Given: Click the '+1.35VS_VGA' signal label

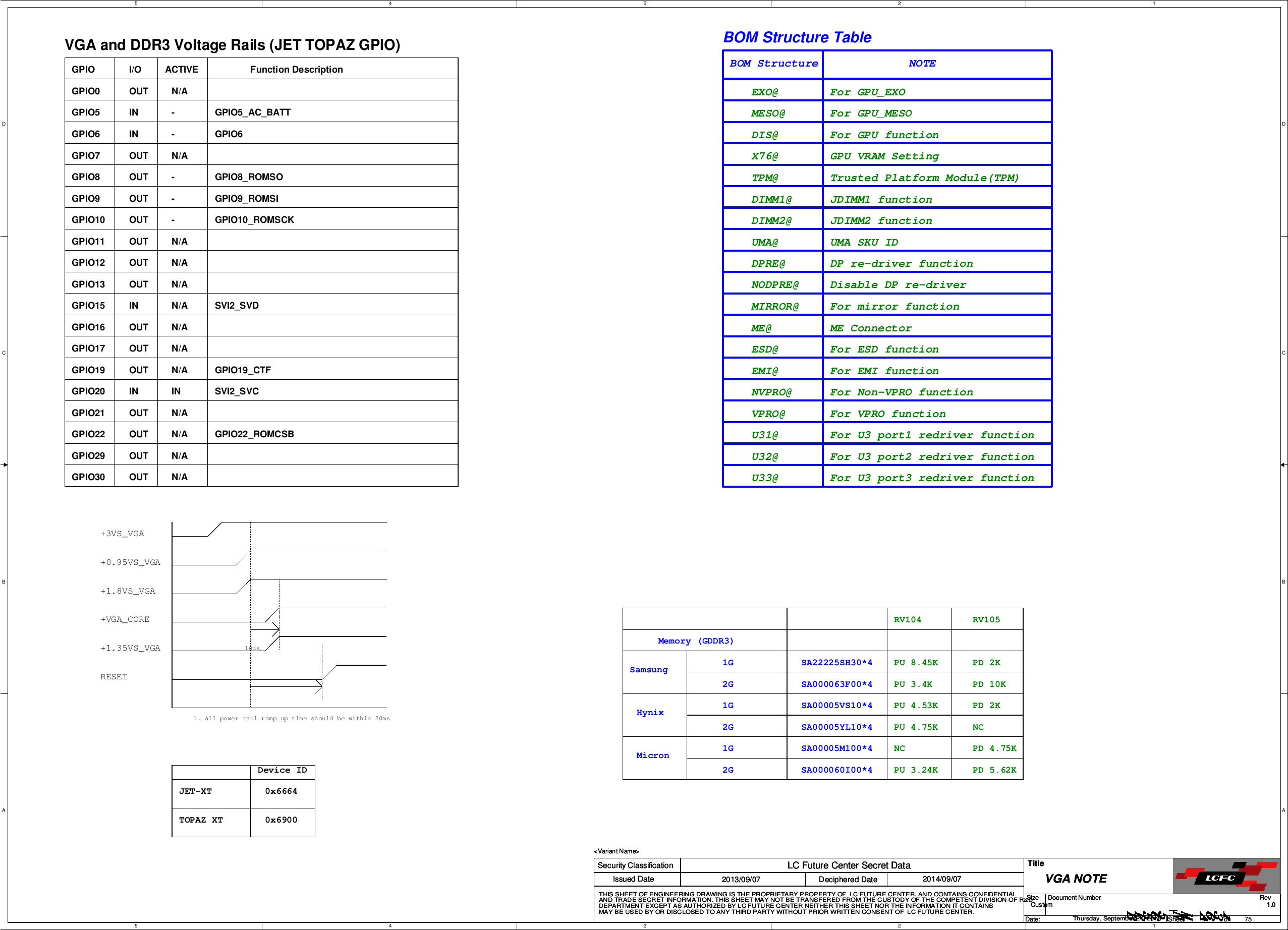Looking at the screenshot, I should pos(130,648).
